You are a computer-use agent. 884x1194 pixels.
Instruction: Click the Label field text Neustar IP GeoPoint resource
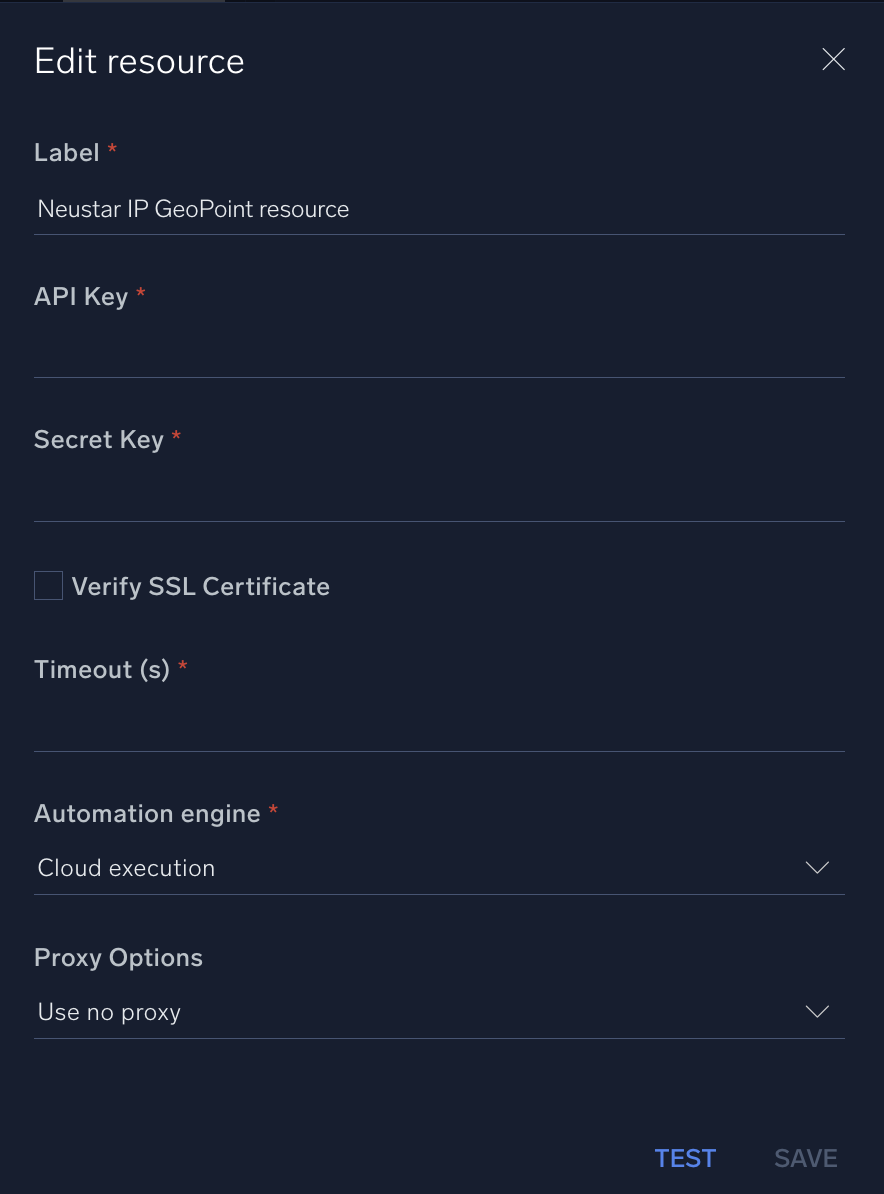pyautogui.click(x=193, y=209)
